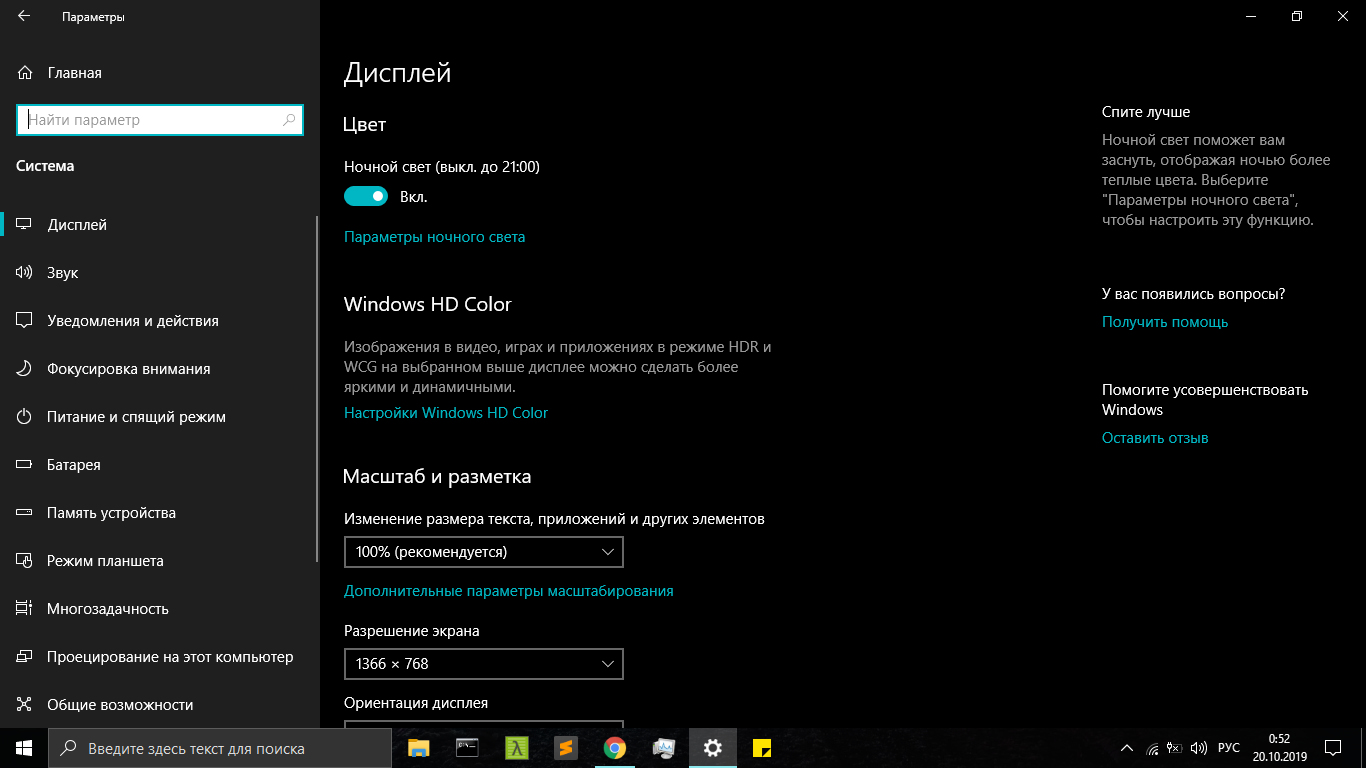Image resolution: width=1366 pixels, height=768 pixels.
Task: Open the Command Prompt taskbar icon
Action: click(x=467, y=748)
